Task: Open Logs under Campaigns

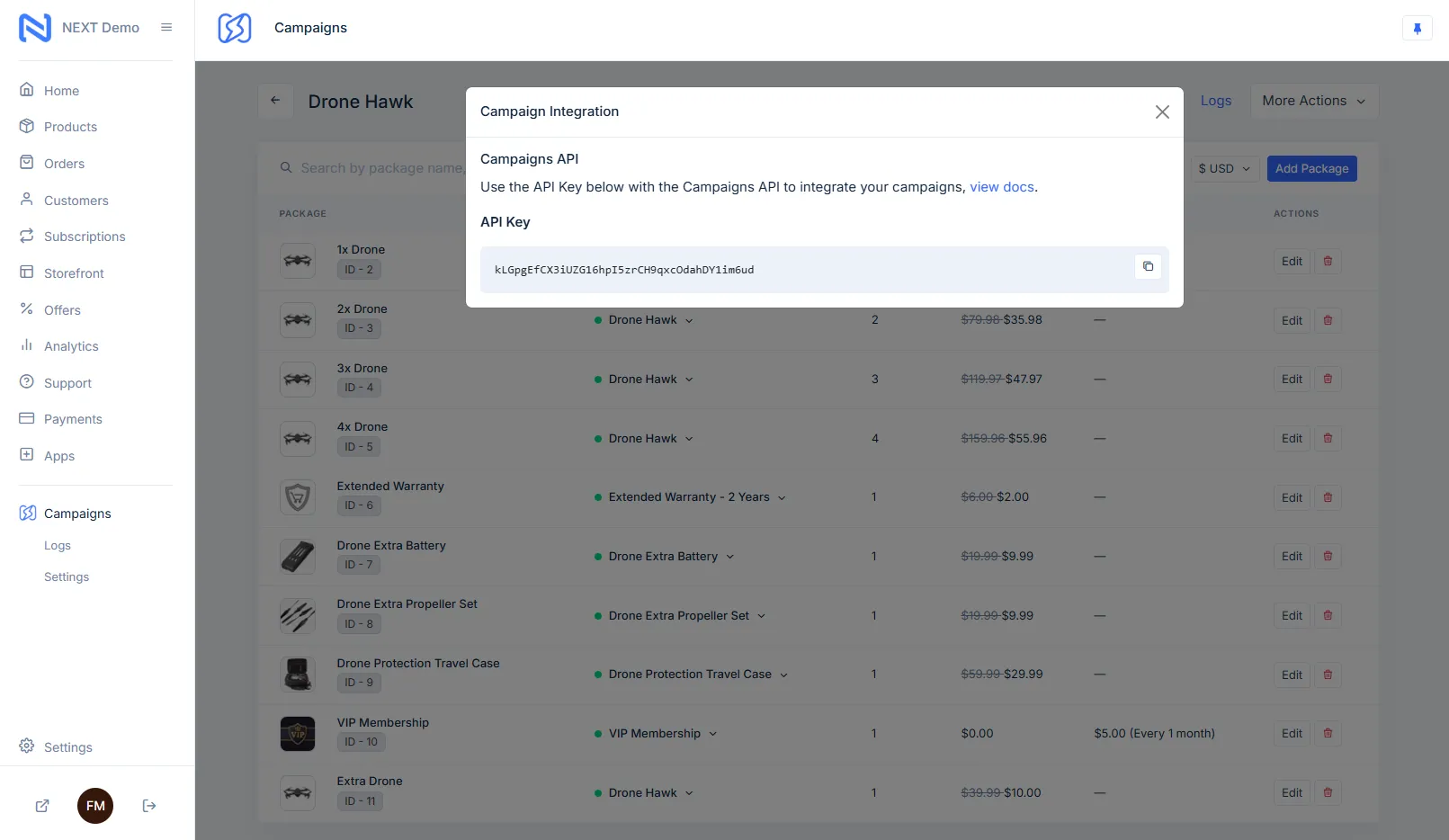Action: pos(58,545)
